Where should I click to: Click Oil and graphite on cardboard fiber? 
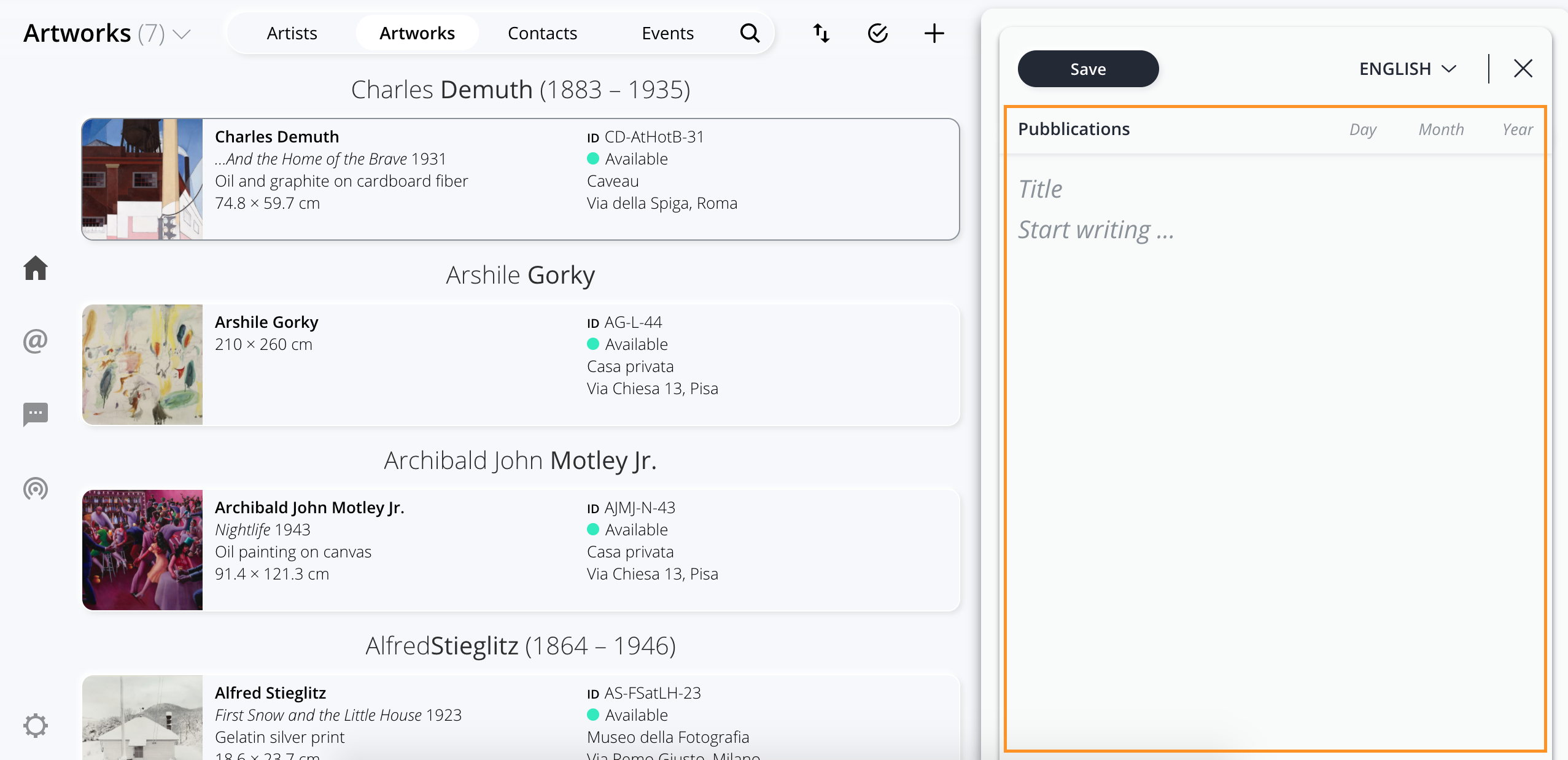tap(341, 181)
